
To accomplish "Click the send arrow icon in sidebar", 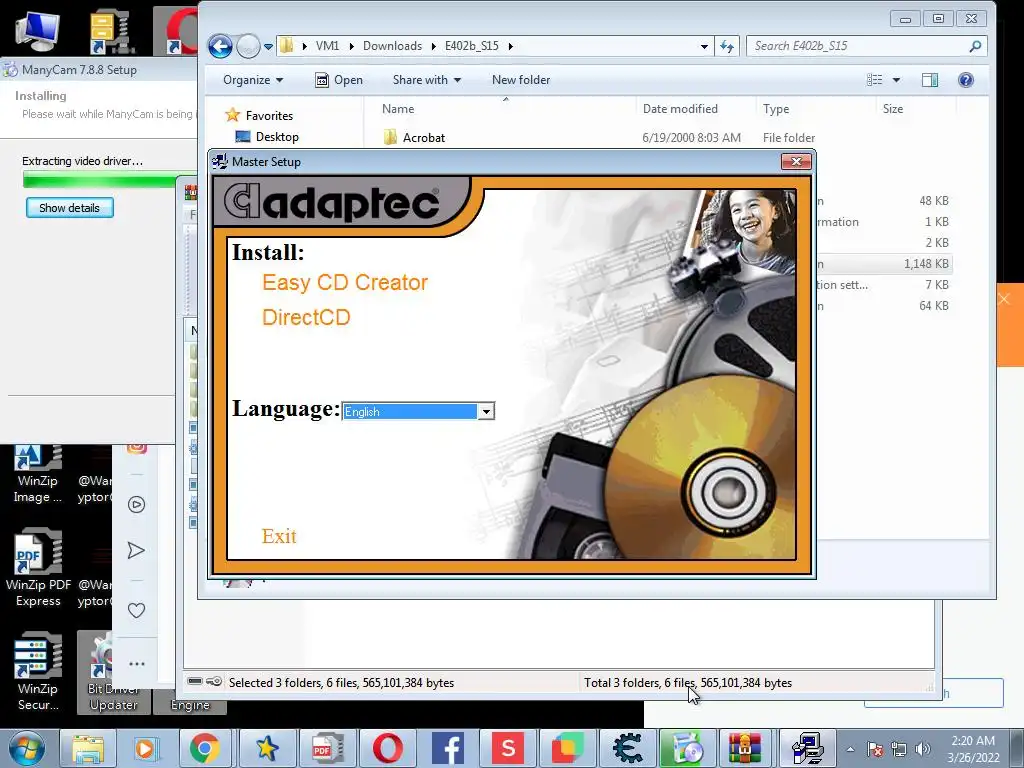I will point(136,551).
